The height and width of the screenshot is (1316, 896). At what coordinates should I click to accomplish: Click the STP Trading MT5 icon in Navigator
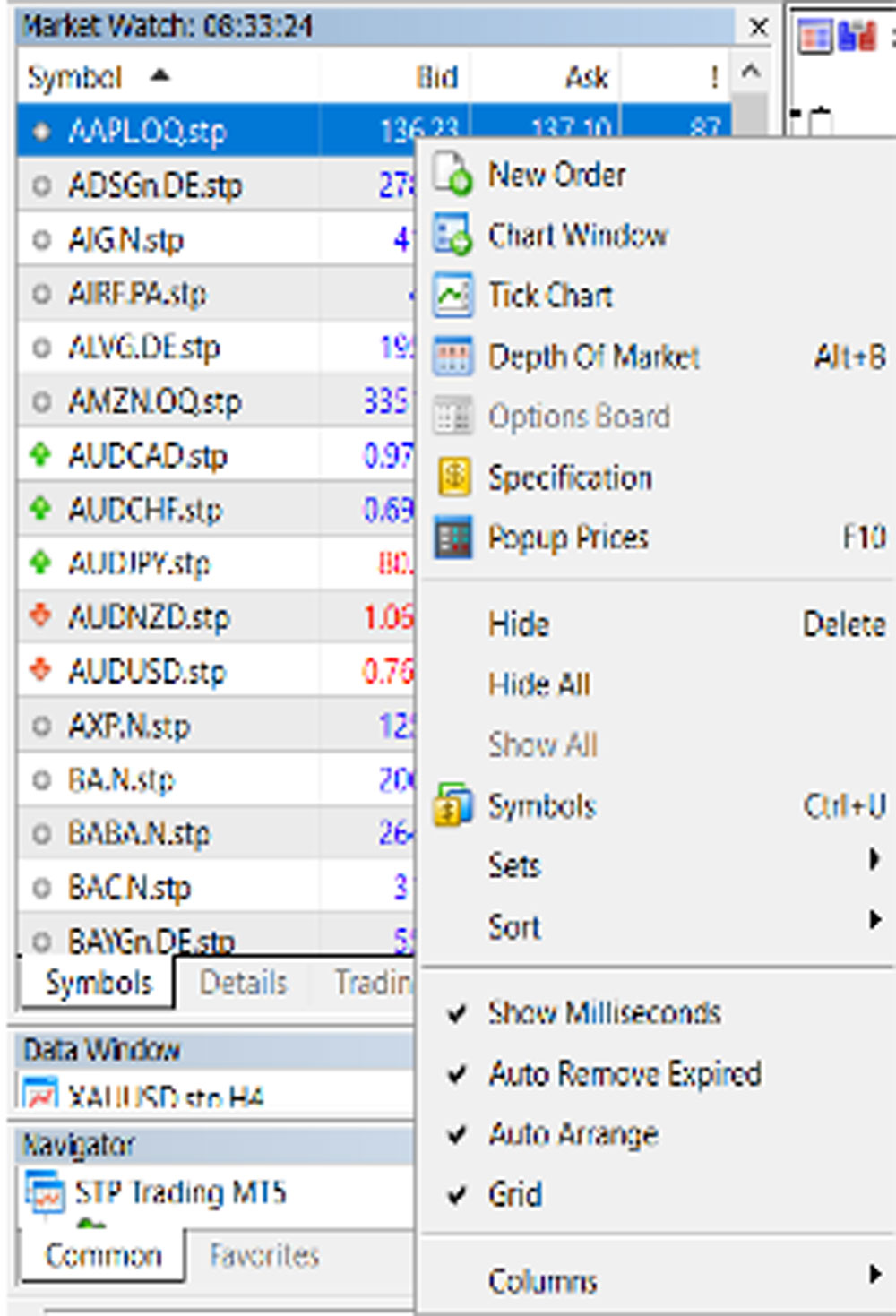[45, 1193]
